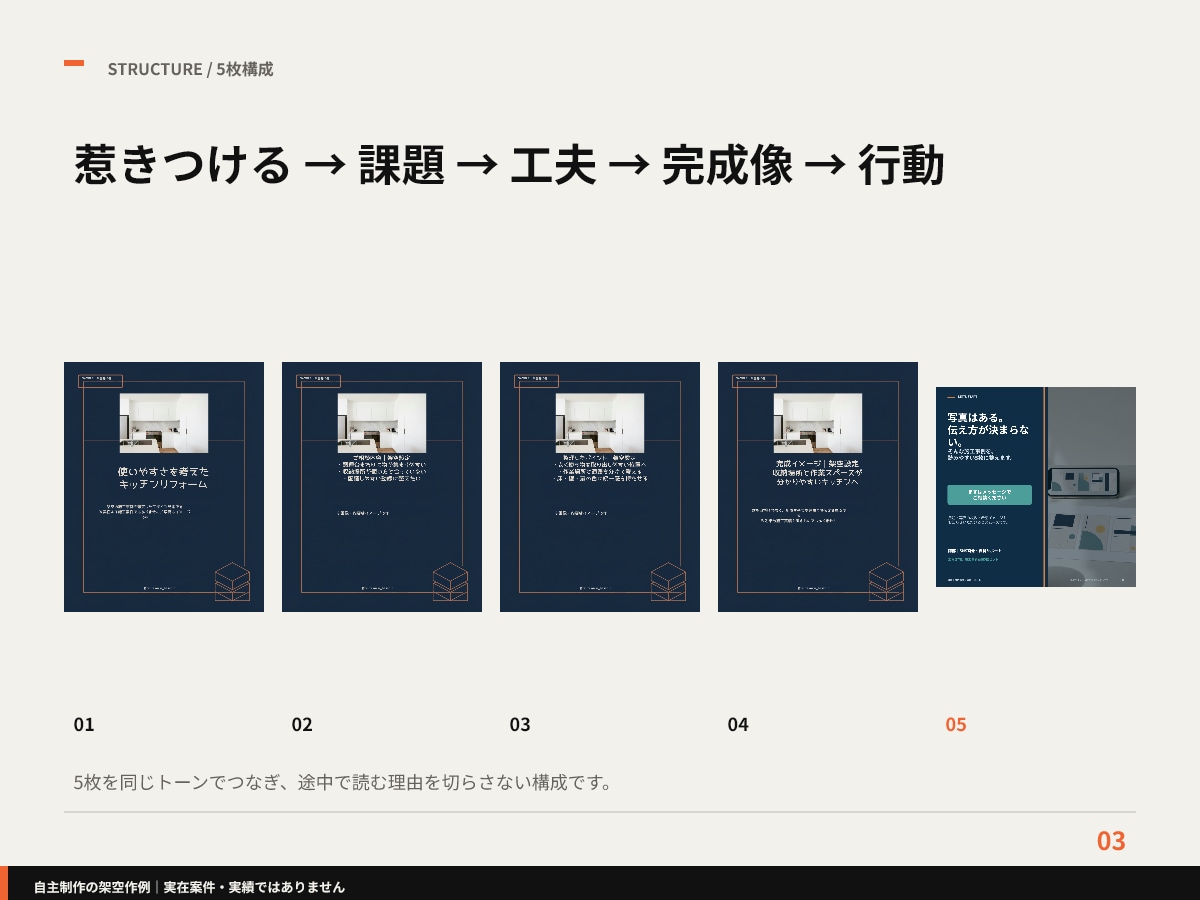Open the fifth thumbnail with teal button
This screenshot has height=900, width=1200.
pos(1036,487)
